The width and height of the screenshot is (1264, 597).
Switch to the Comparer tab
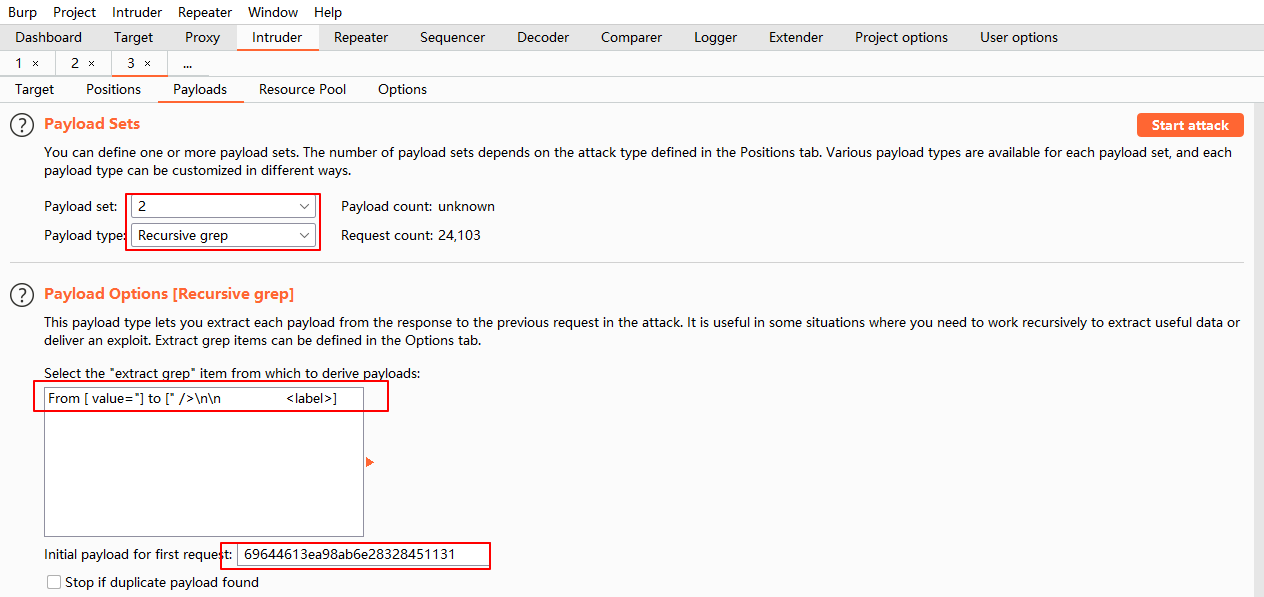(x=631, y=37)
